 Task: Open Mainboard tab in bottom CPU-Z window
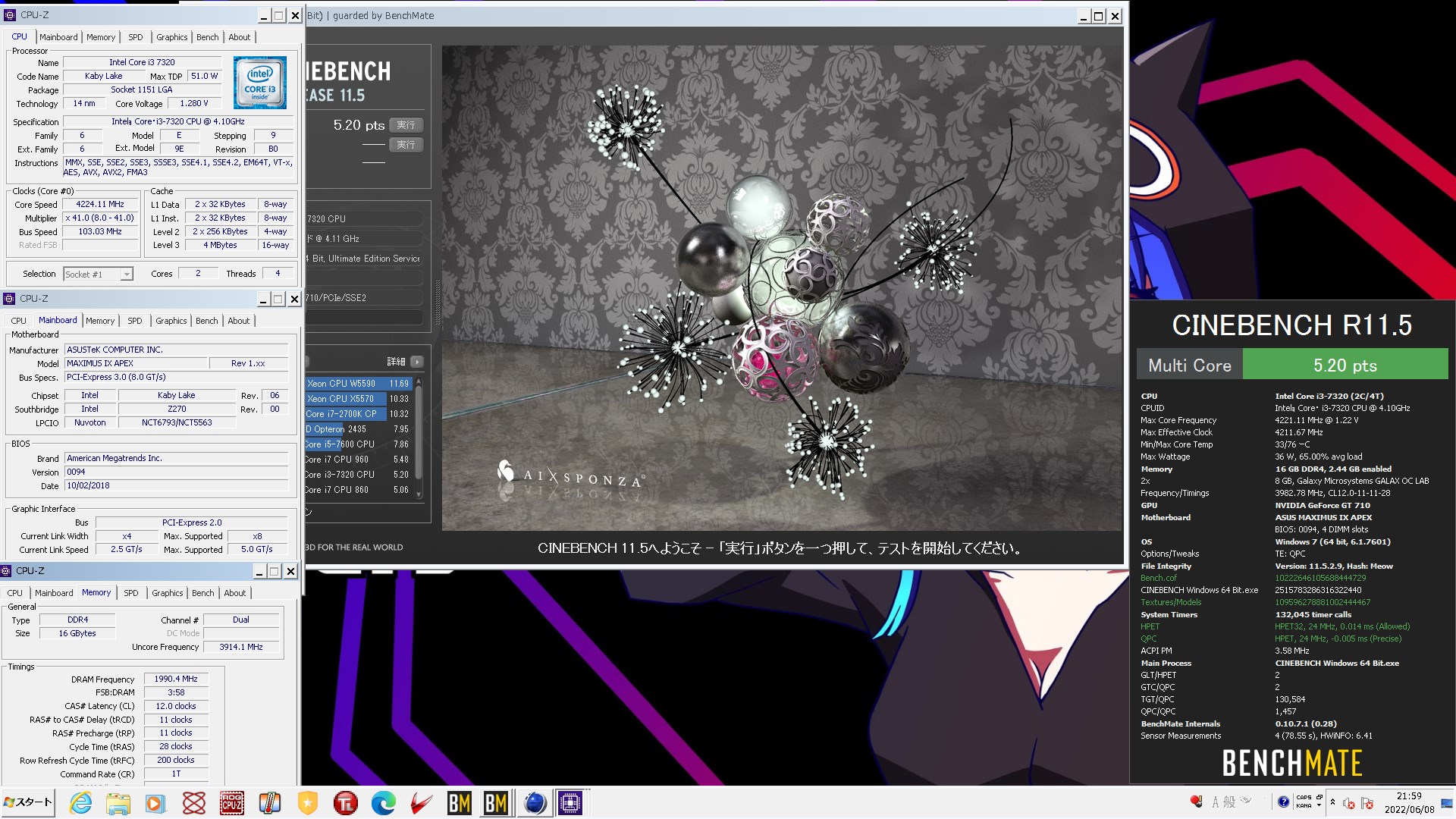coord(54,593)
